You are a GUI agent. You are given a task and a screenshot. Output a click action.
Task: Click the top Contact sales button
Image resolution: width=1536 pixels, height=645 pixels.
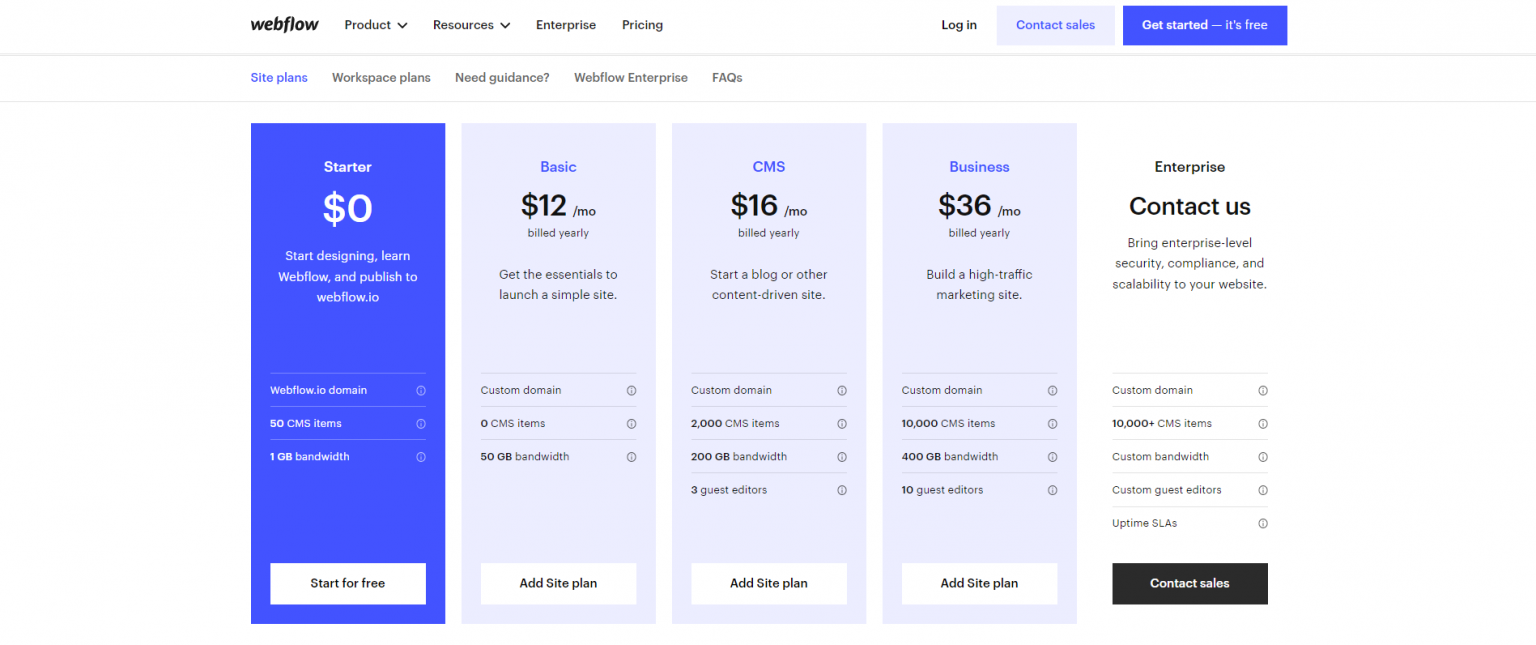pos(1056,25)
